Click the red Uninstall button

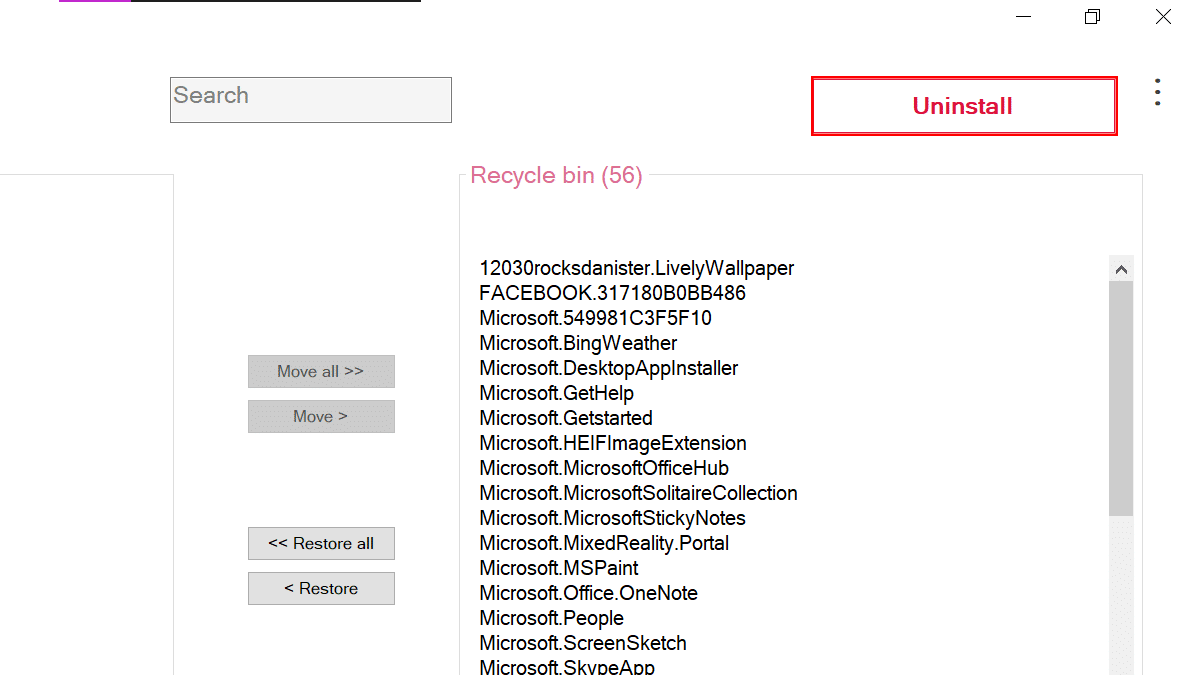pyautogui.click(x=963, y=106)
